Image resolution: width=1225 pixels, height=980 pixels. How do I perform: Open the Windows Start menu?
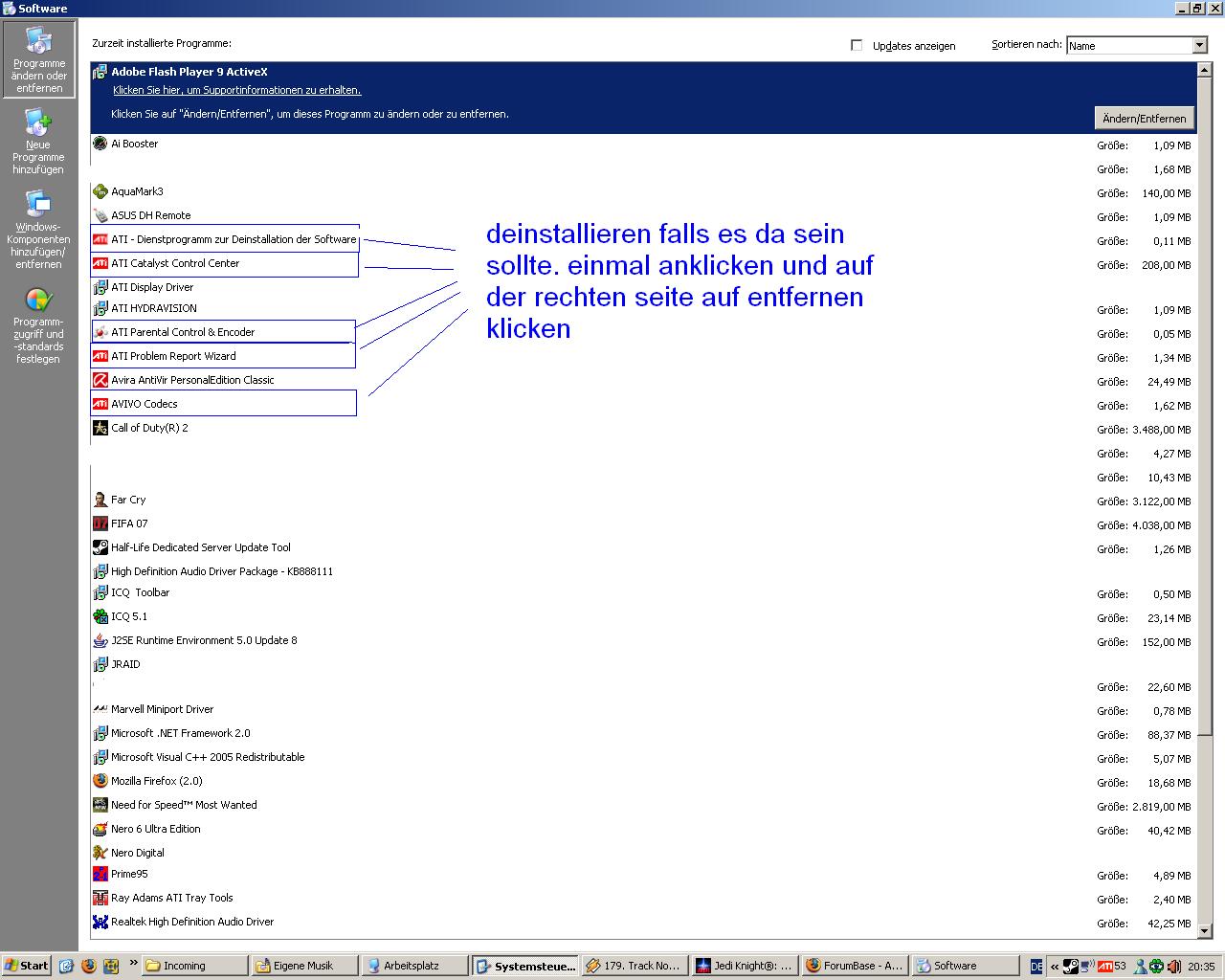[x=26, y=966]
